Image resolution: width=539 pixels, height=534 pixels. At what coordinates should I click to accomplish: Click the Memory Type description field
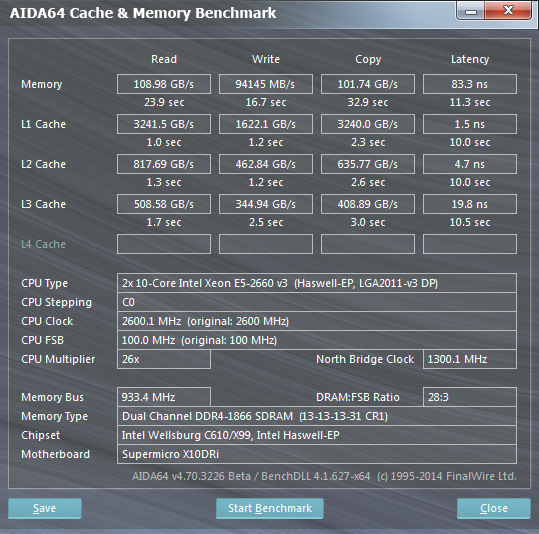317,416
